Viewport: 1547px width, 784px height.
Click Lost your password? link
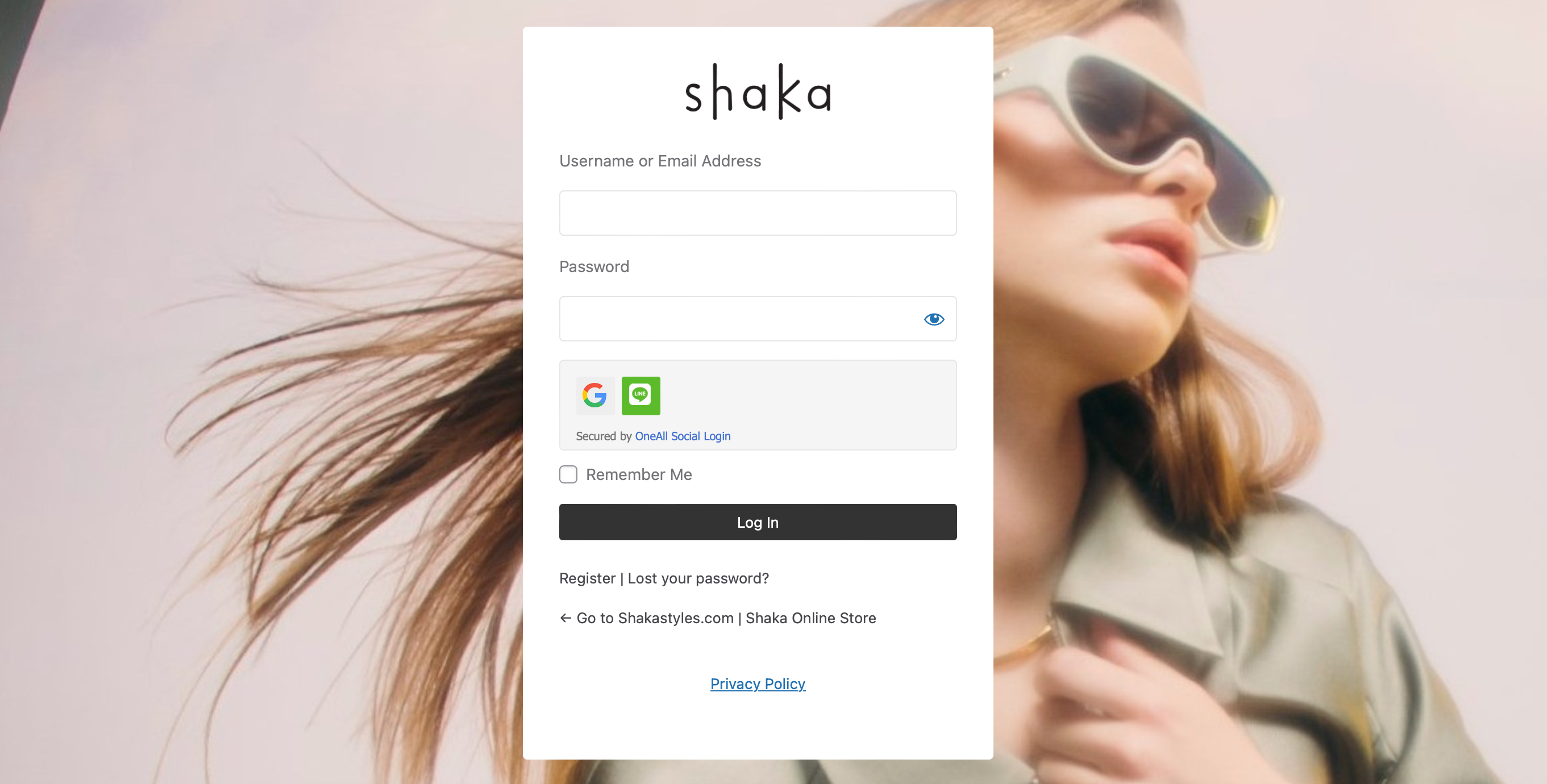(698, 578)
